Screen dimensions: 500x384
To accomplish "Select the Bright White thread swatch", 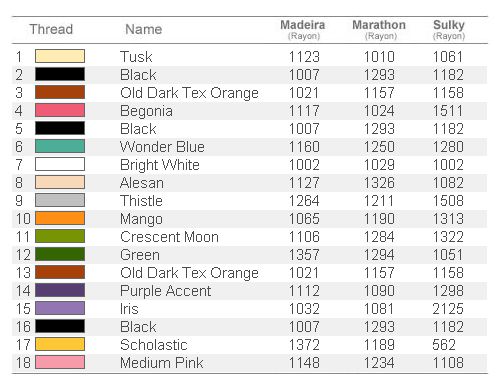I will tap(60, 164).
